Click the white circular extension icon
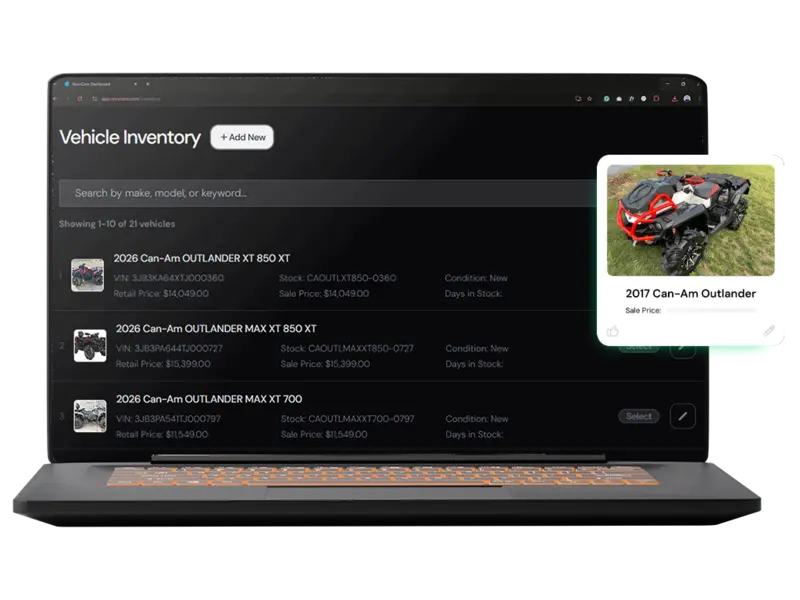This screenshot has height=600, width=800. [643, 98]
